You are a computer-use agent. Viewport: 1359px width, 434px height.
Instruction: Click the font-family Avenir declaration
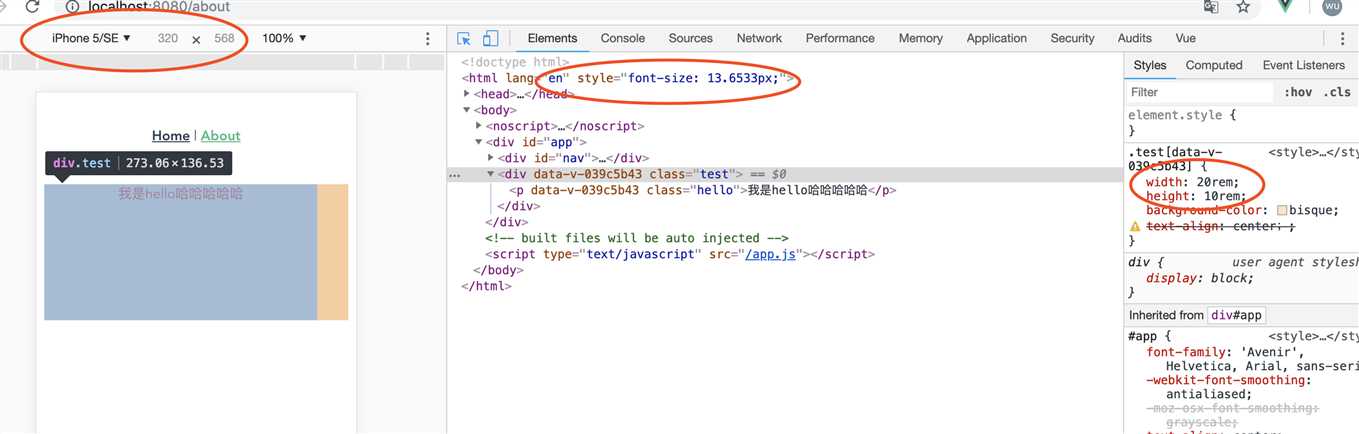pos(1252,359)
